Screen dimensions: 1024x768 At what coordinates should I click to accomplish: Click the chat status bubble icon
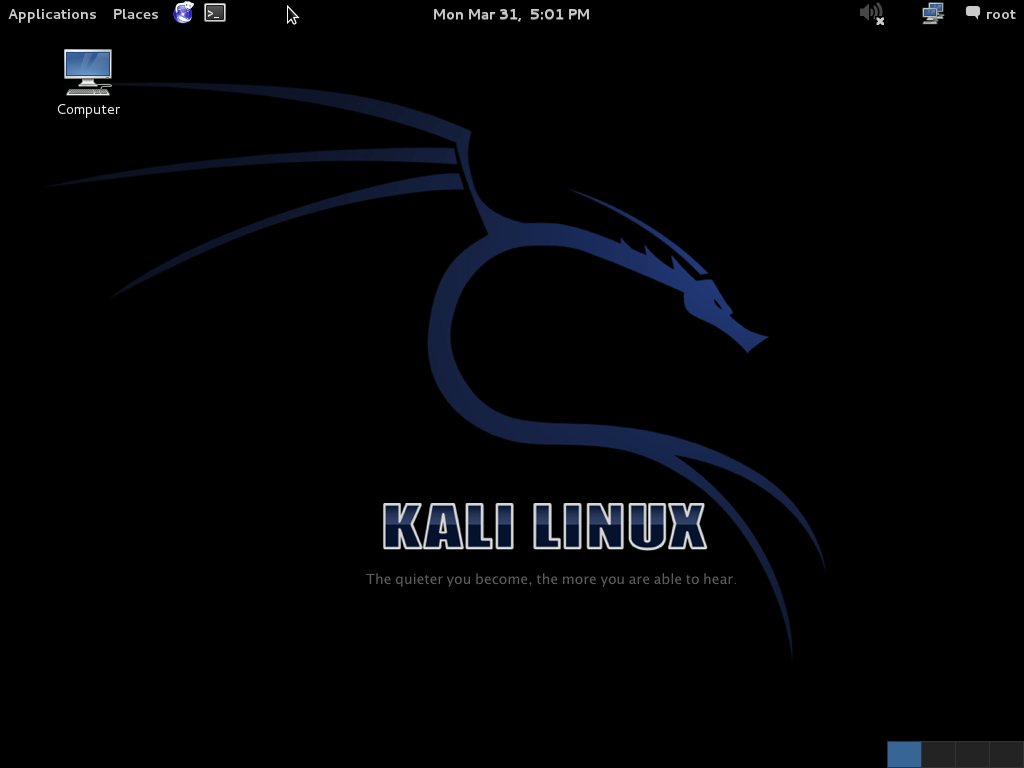[x=972, y=12]
